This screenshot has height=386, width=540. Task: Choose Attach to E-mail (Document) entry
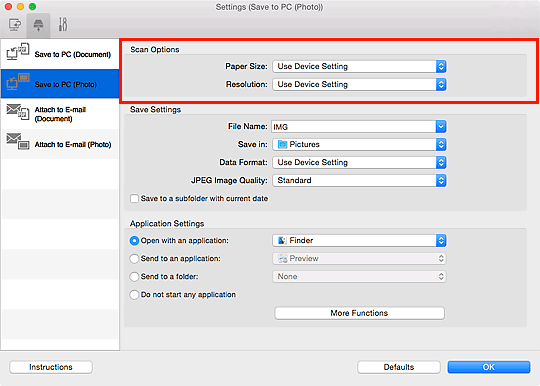[60, 114]
